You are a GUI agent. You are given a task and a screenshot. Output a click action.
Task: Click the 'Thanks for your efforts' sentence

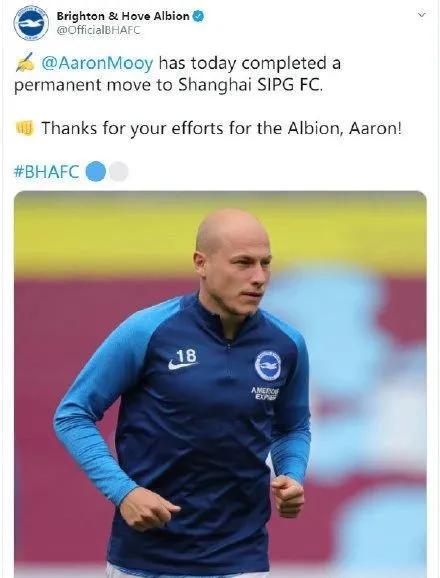[x=221, y=129]
